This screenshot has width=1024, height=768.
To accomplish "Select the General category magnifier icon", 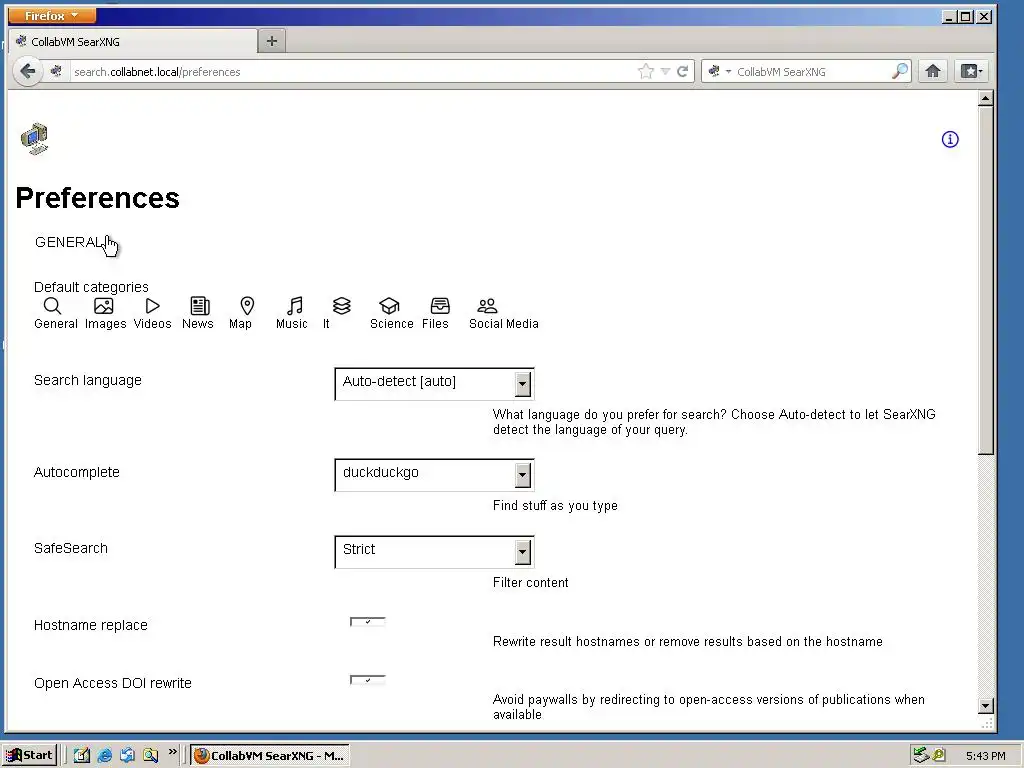I will [52, 306].
